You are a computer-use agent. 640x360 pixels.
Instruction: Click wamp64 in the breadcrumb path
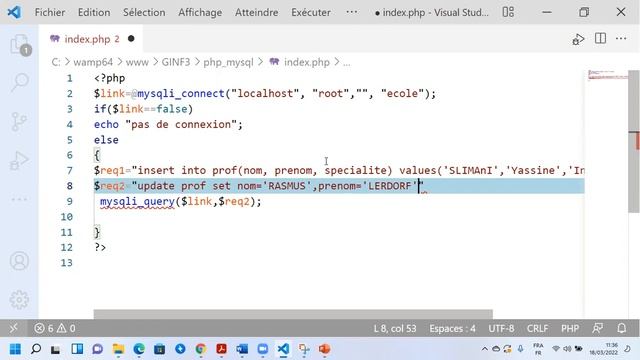[93, 62]
